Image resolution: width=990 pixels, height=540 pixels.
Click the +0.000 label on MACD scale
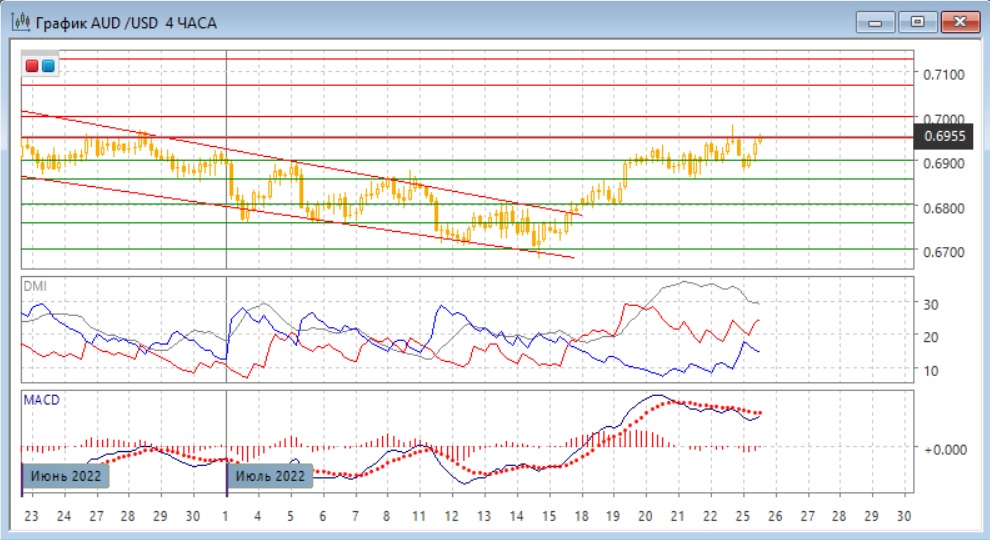(943, 449)
